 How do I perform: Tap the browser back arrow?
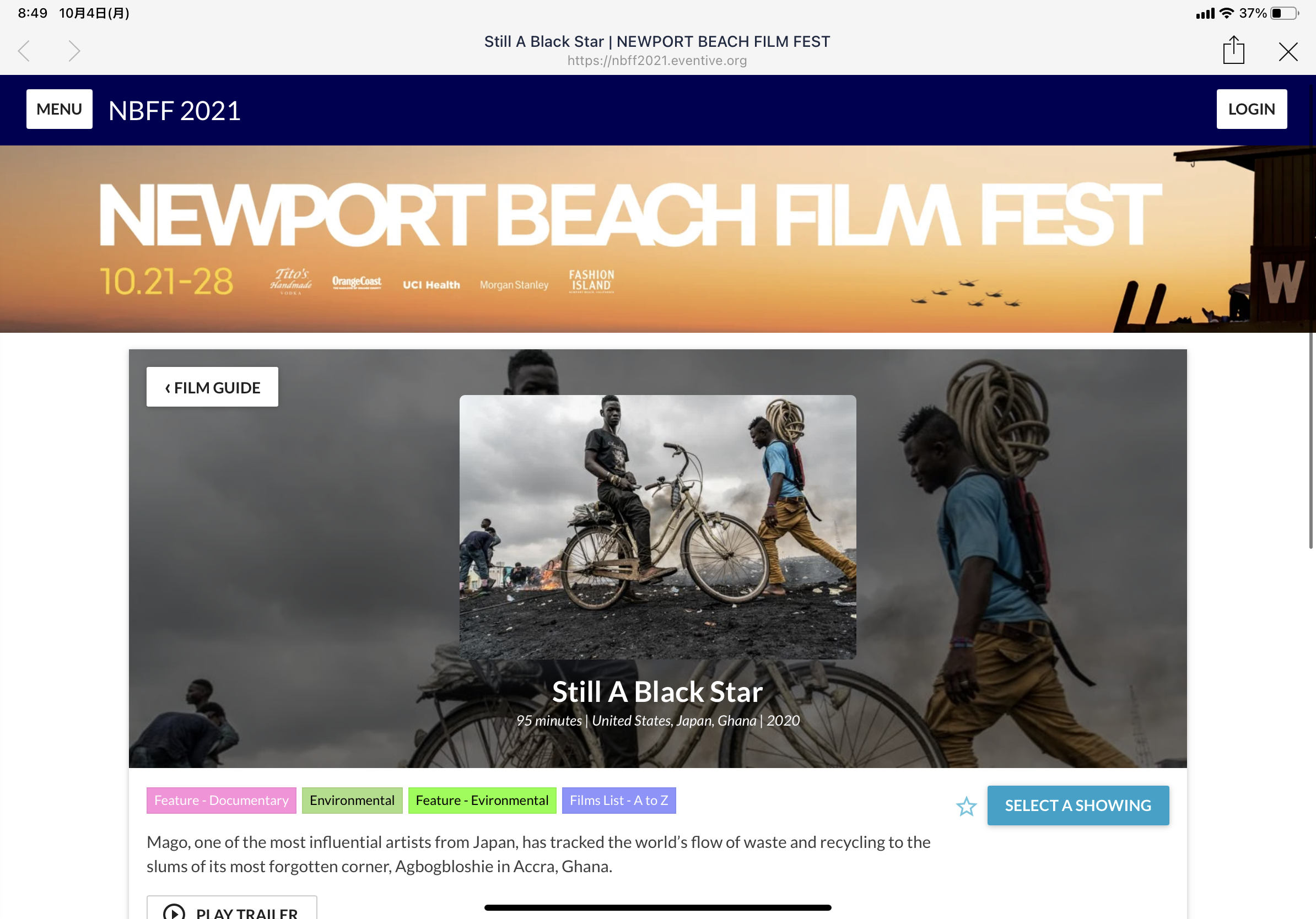[x=24, y=51]
